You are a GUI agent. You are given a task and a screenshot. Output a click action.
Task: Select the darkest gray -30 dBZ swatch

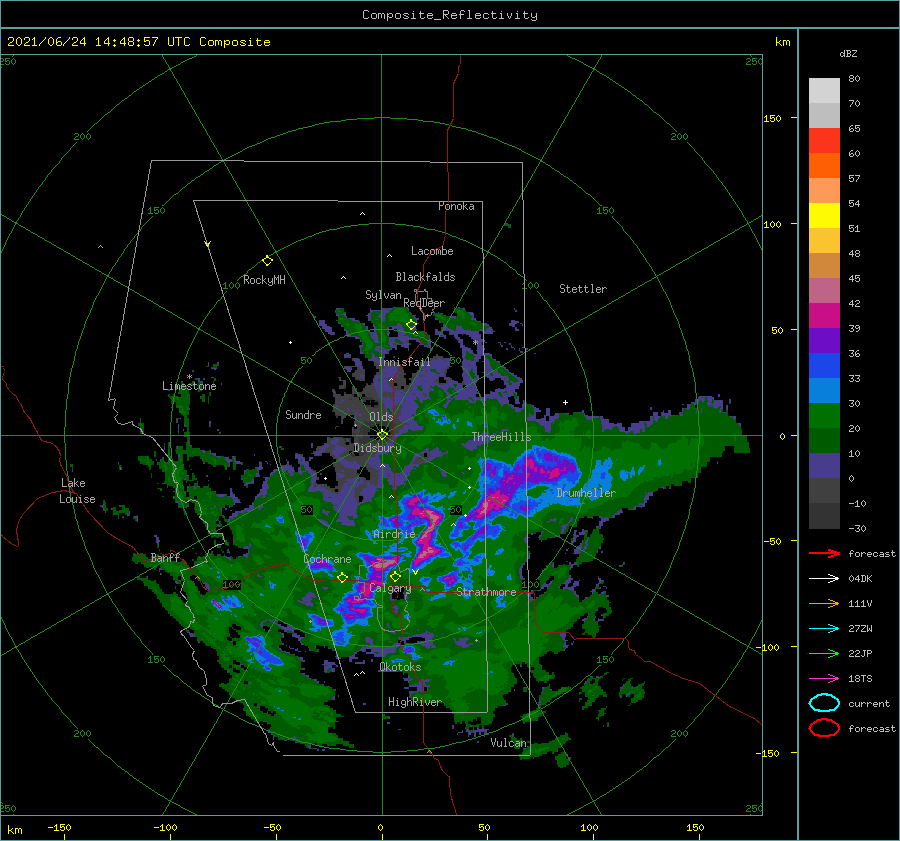[x=824, y=515]
